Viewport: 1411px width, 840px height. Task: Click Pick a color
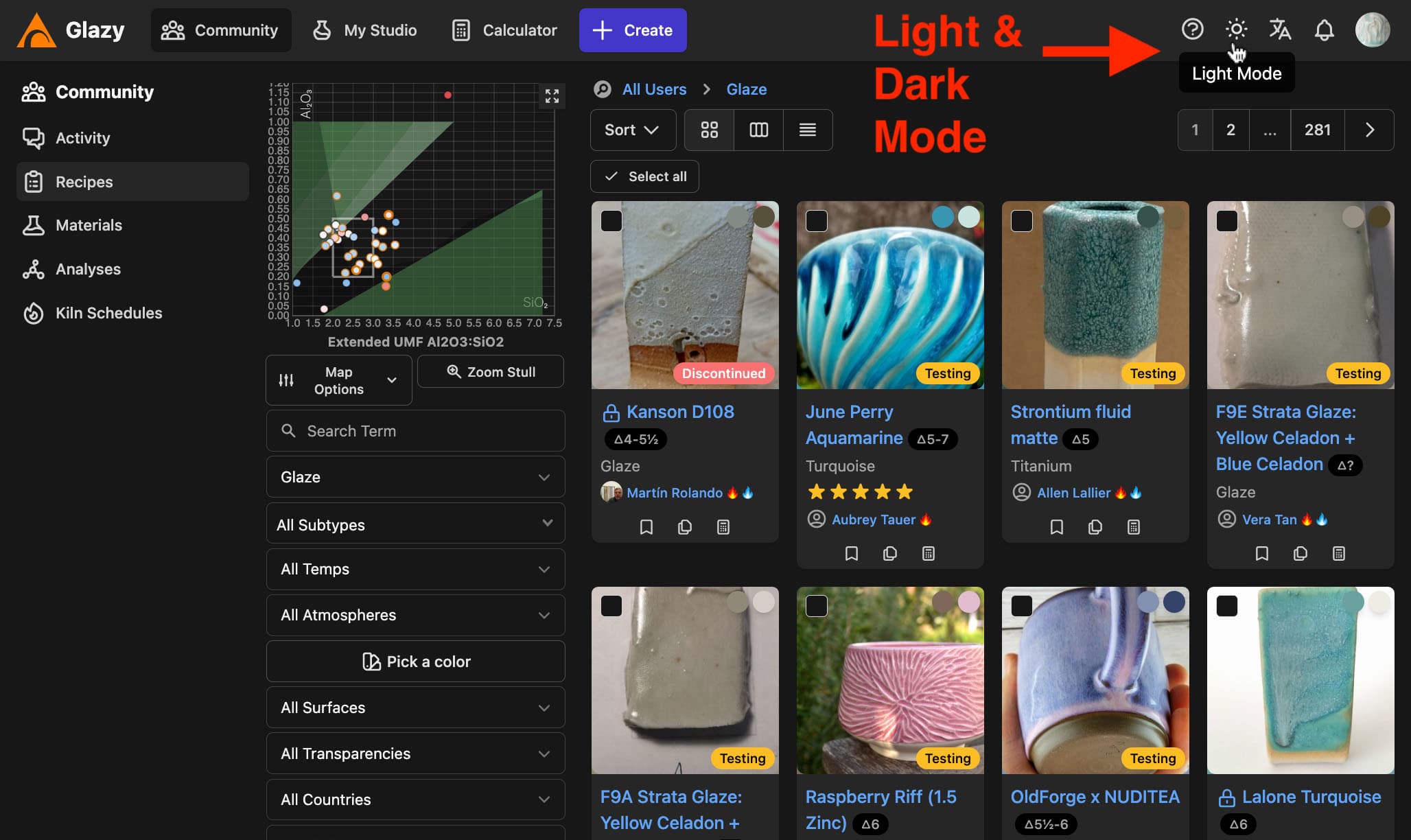coord(415,662)
